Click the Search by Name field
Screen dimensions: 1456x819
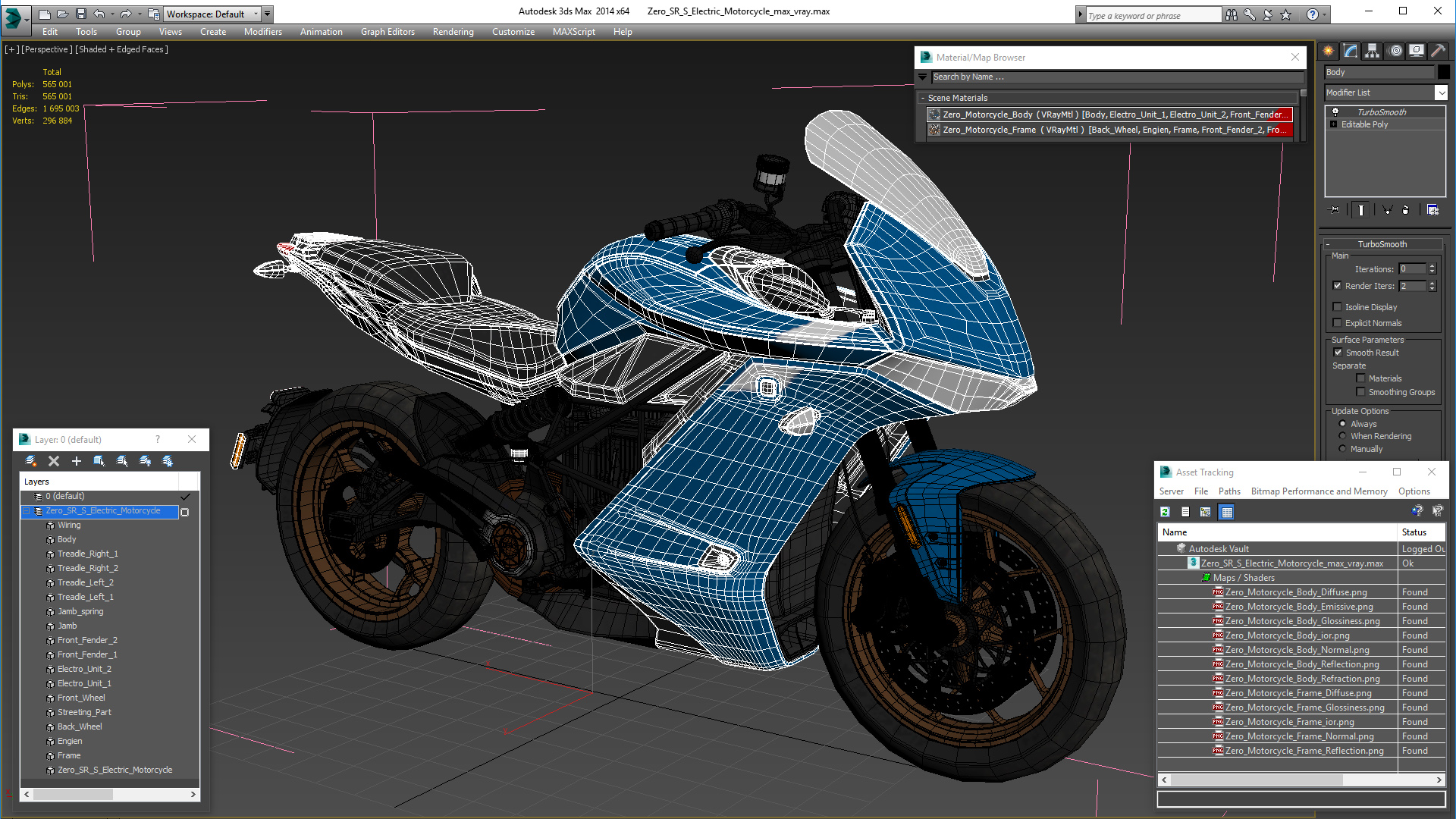pos(1115,77)
